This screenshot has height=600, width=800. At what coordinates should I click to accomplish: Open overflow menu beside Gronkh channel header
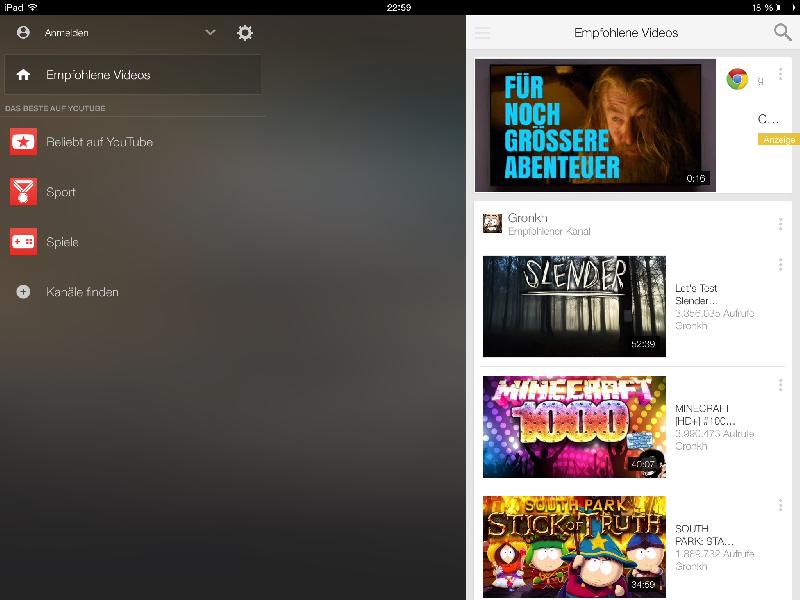click(x=780, y=224)
